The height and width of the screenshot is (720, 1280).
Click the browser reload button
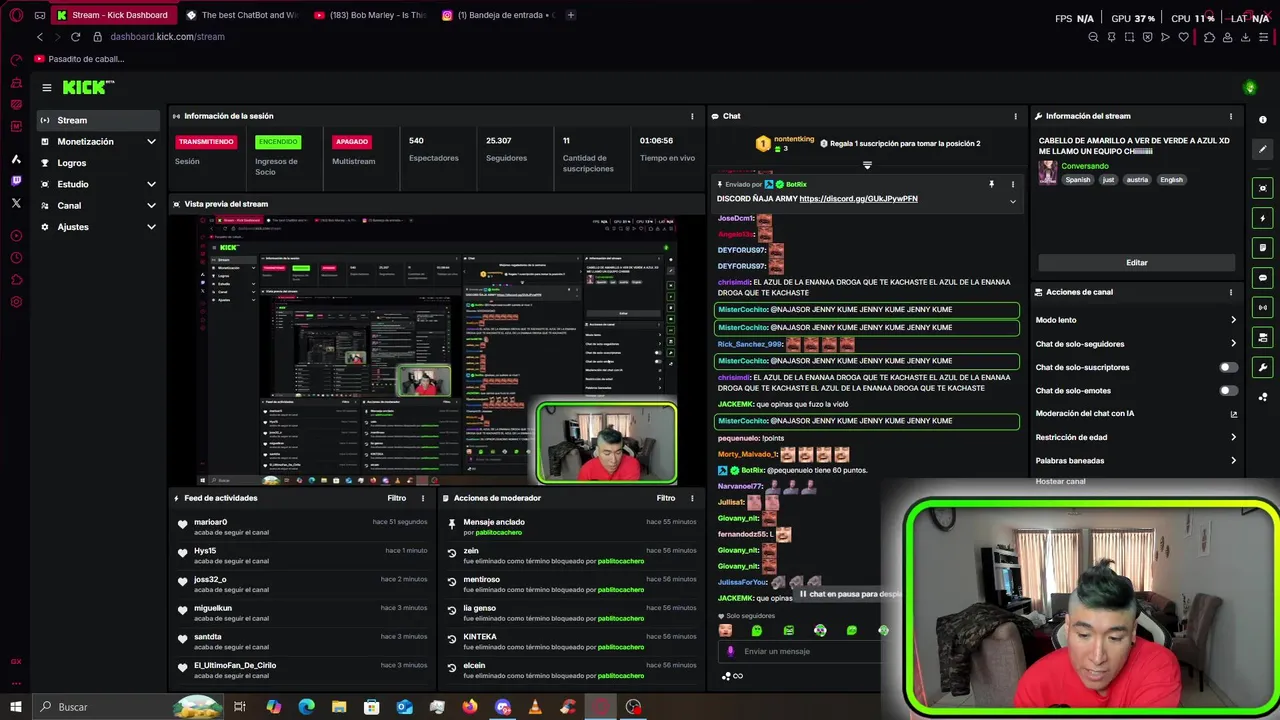click(x=75, y=37)
